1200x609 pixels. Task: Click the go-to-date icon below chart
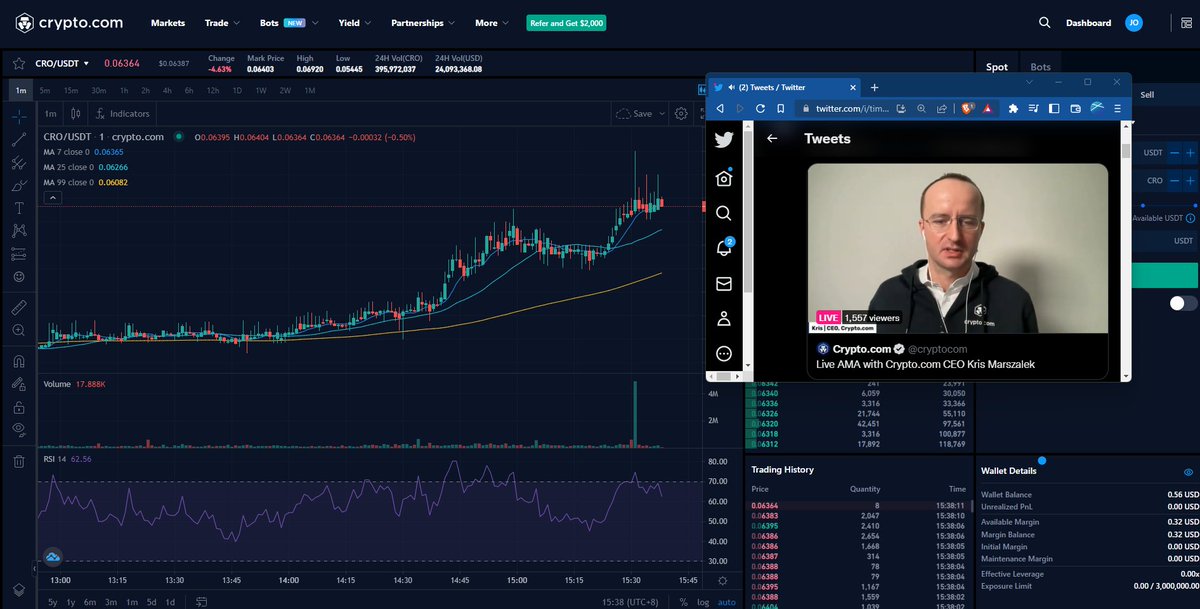[202, 602]
